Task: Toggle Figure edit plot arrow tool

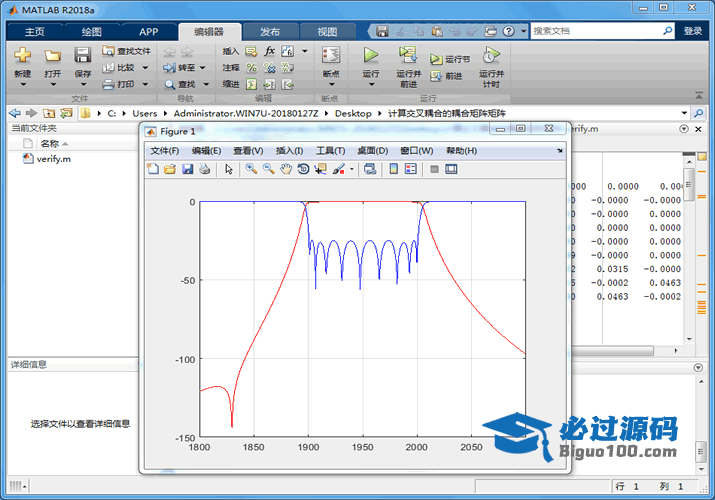Action: pos(229,169)
